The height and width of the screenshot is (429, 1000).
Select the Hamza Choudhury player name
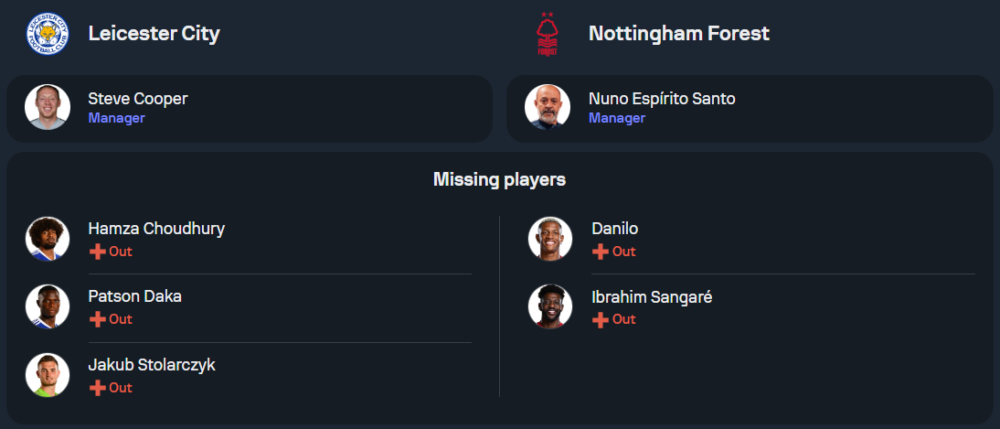(x=156, y=229)
